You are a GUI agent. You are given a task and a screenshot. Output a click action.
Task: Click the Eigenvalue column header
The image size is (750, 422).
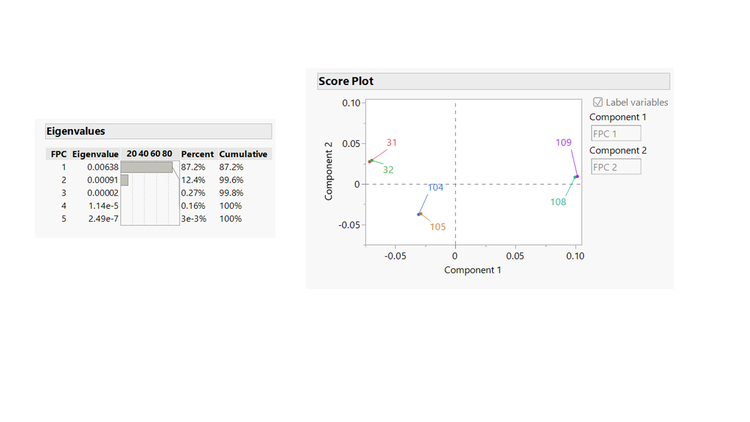pos(96,154)
